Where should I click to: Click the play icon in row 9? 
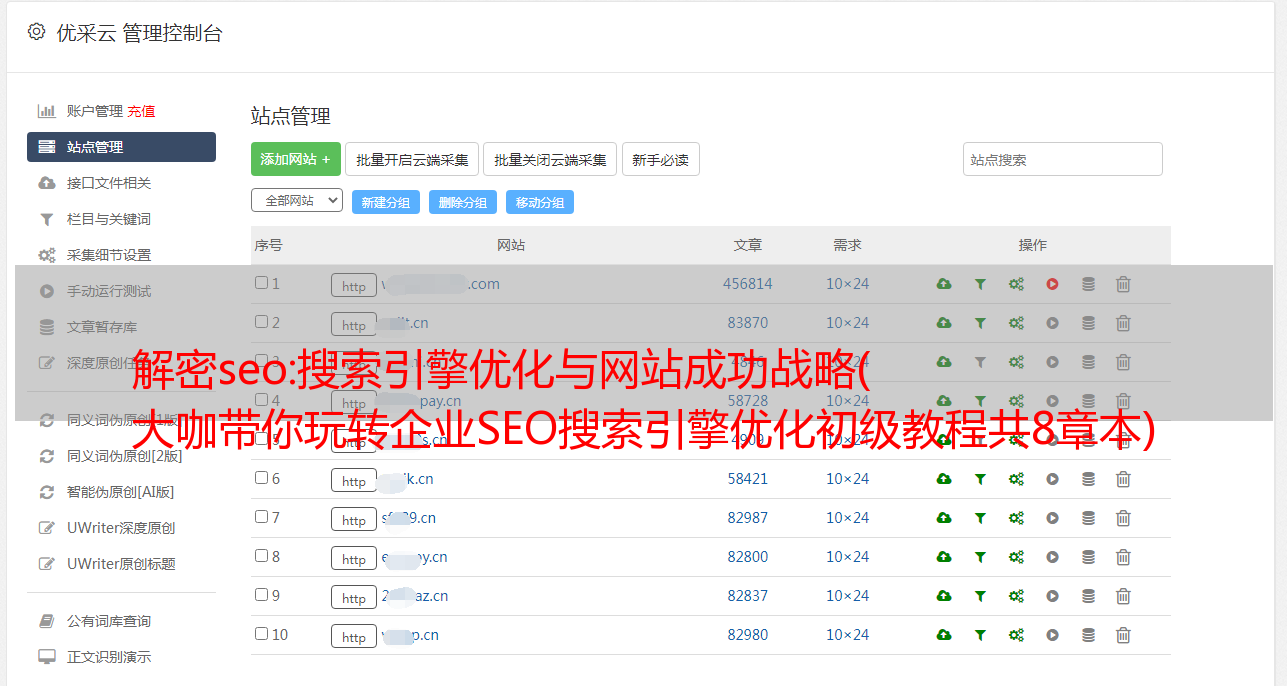1052,596
